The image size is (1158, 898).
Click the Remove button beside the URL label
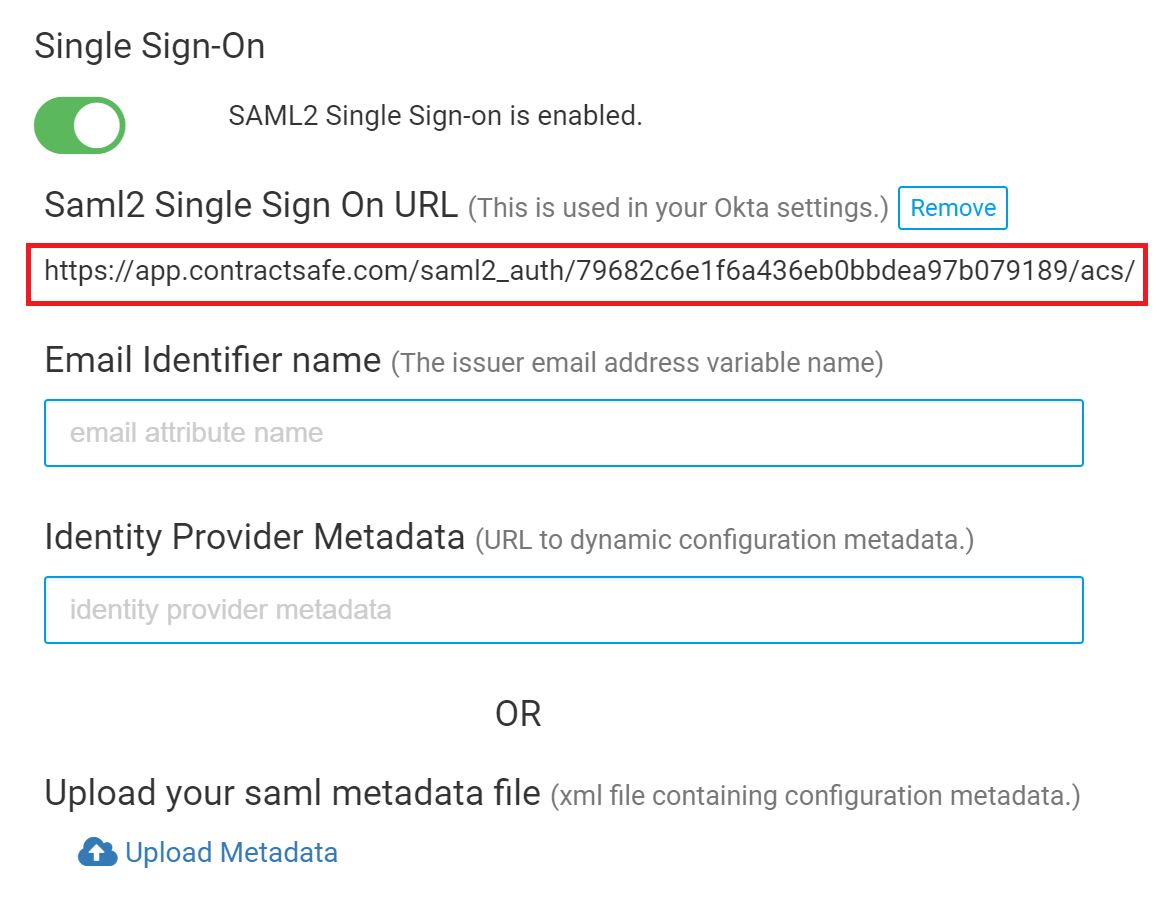pyautogui.click(x=953, y=208)
